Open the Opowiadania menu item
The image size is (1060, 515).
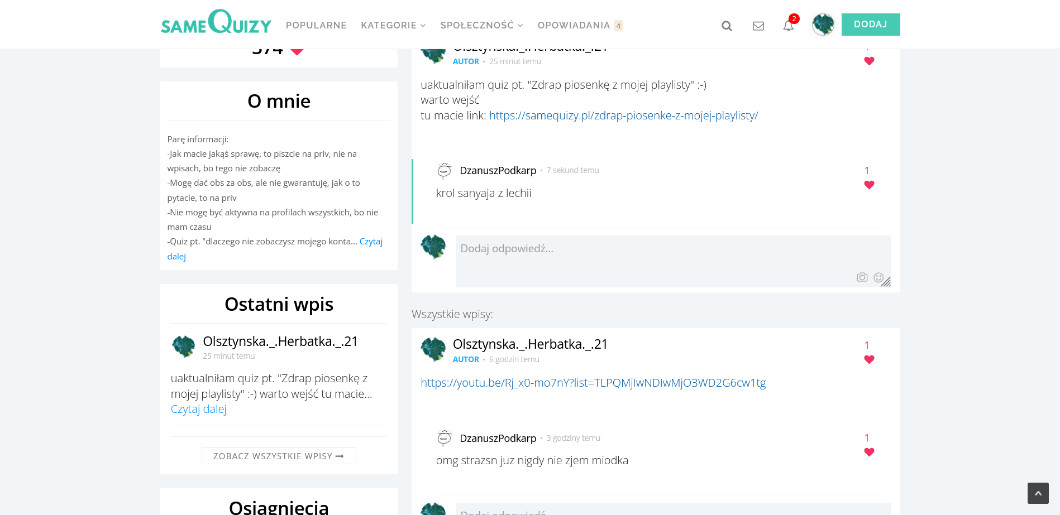pyautogui.click(x=573, y=25)
